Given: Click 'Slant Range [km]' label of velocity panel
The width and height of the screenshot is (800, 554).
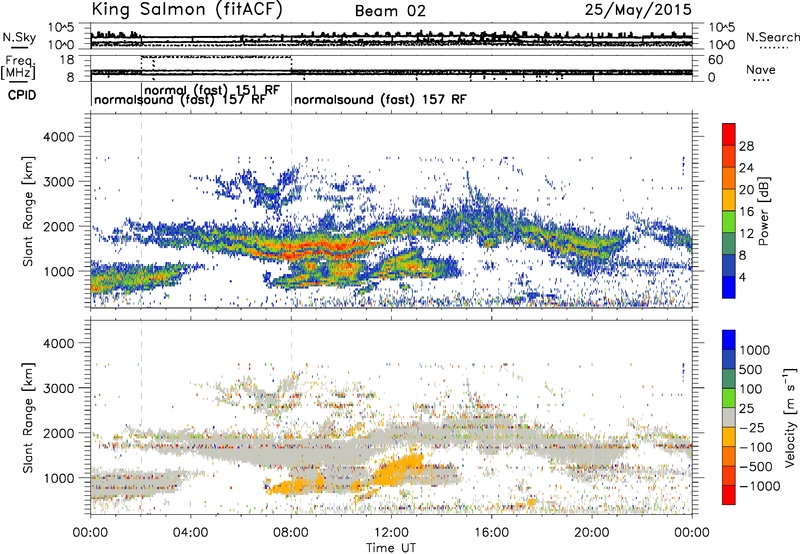Looking at the screenshot, I should 28,417.
